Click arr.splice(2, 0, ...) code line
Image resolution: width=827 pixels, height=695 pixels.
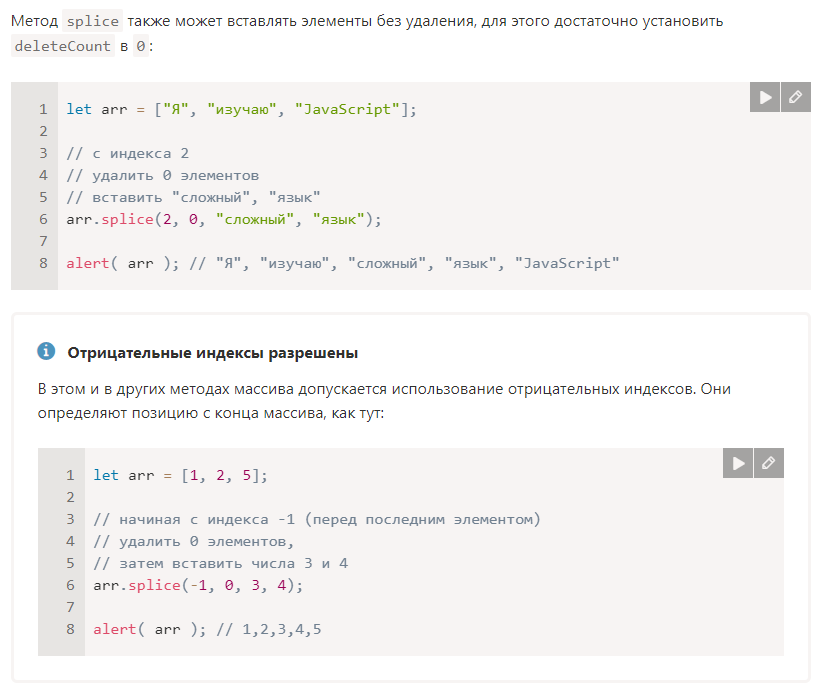(x=224, y=219)
